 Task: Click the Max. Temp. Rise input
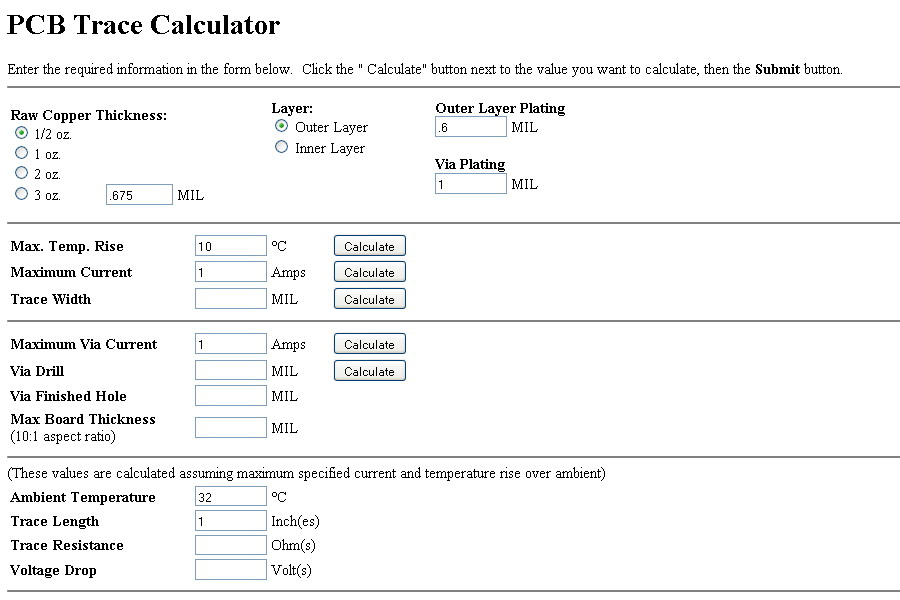(230, 246)
